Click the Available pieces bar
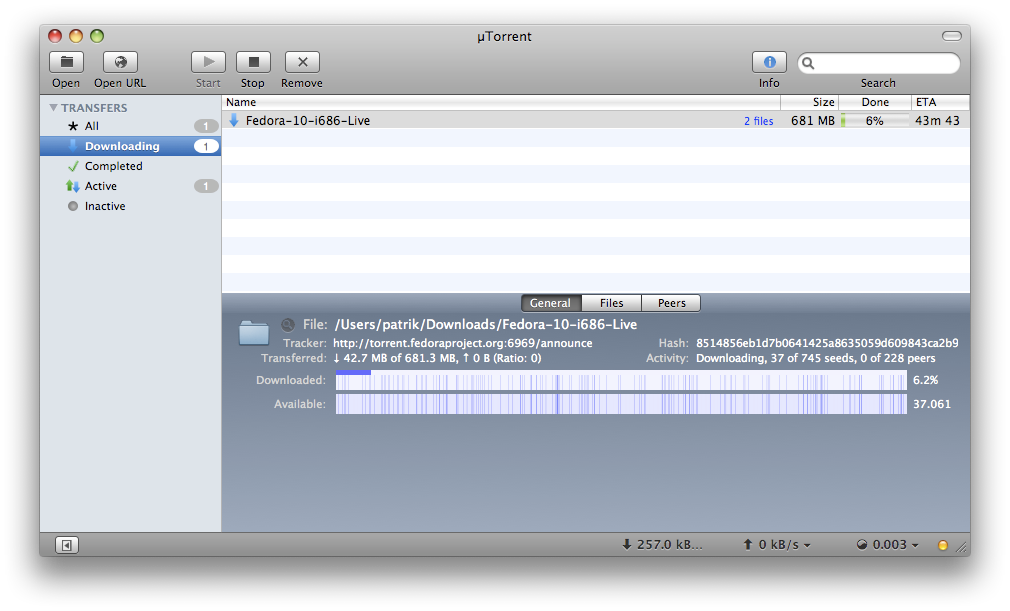This screenshot has height=611, width=1010. click(x=621, y=404)
